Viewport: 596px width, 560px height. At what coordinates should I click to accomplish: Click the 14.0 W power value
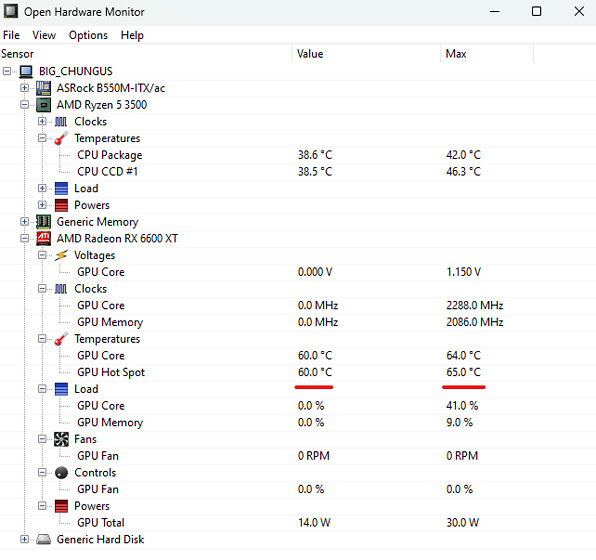point(314,523)
